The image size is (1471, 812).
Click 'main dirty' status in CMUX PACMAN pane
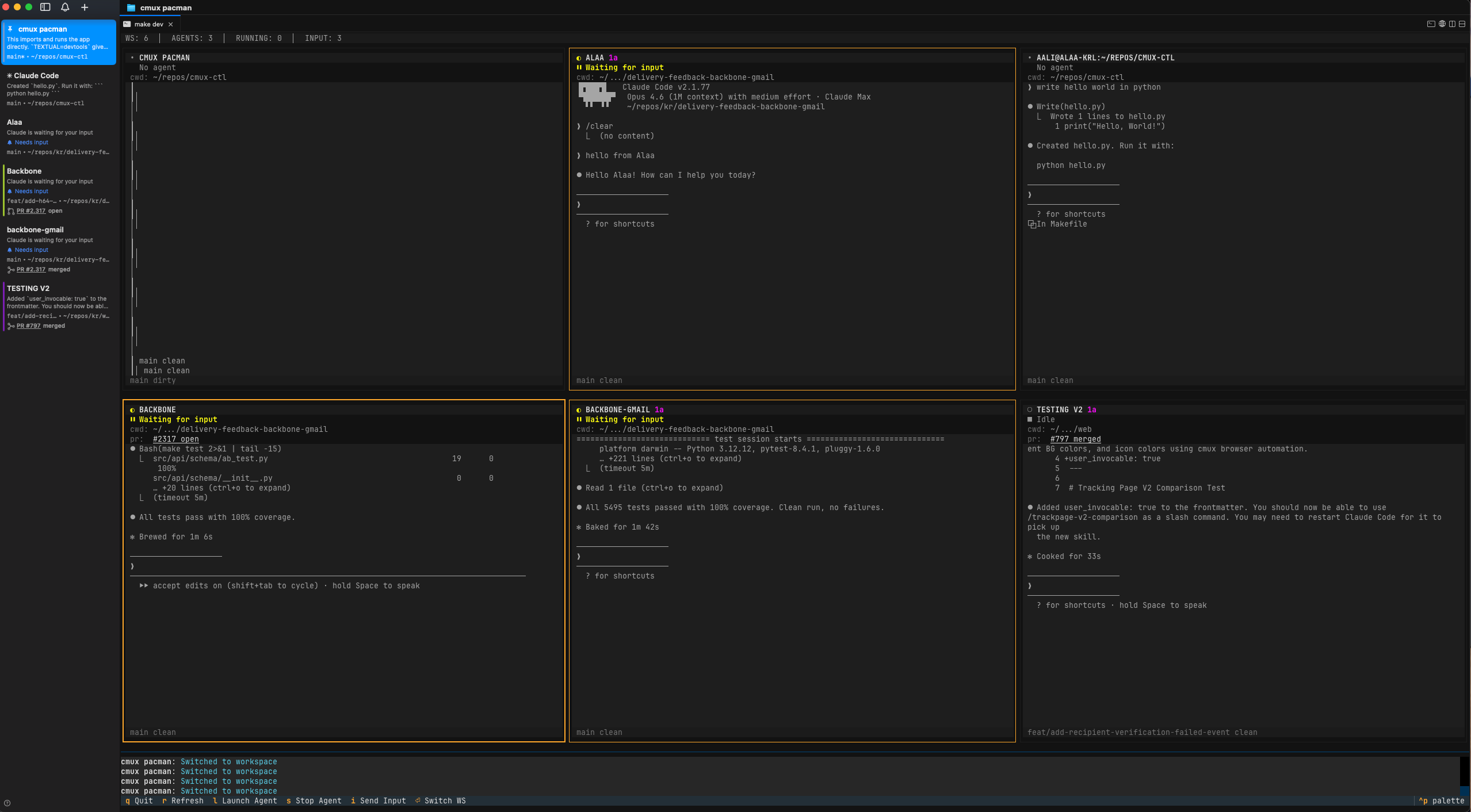(x=153, y=381)
